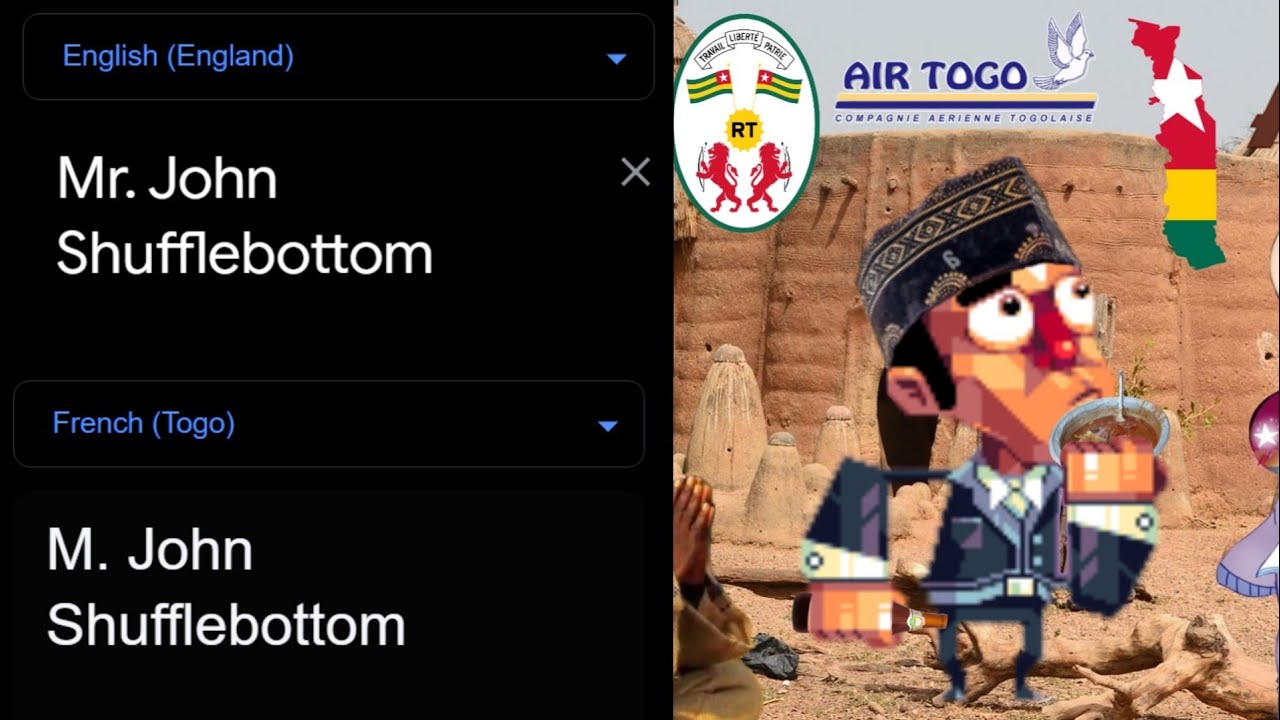Clear the source text with the X icon
The height and width of the screenshot is (720, 1280).
635,172
